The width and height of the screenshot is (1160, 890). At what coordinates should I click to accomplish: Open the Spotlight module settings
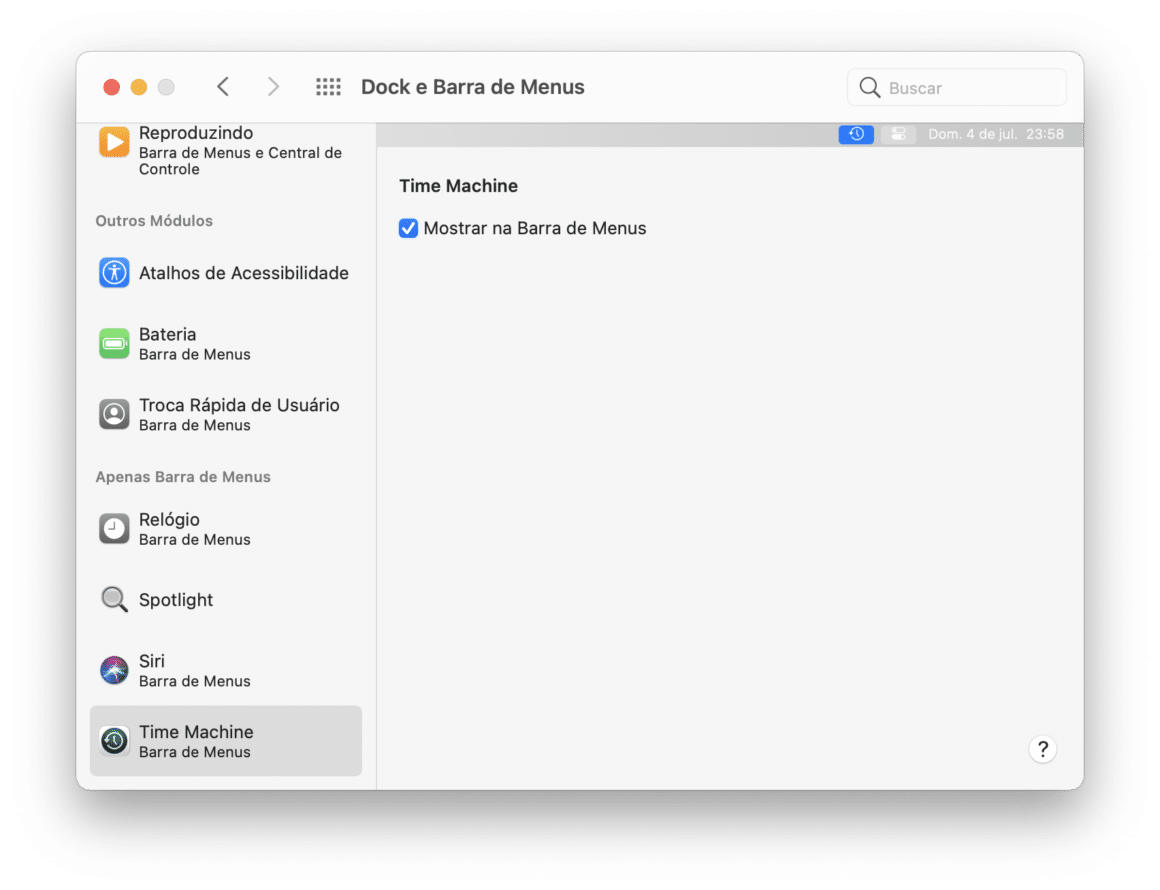(113, 599)
